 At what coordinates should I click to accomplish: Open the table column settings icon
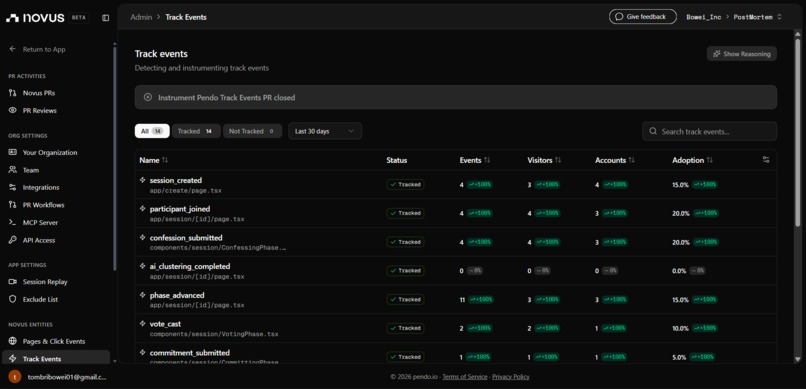click(766, 160)
